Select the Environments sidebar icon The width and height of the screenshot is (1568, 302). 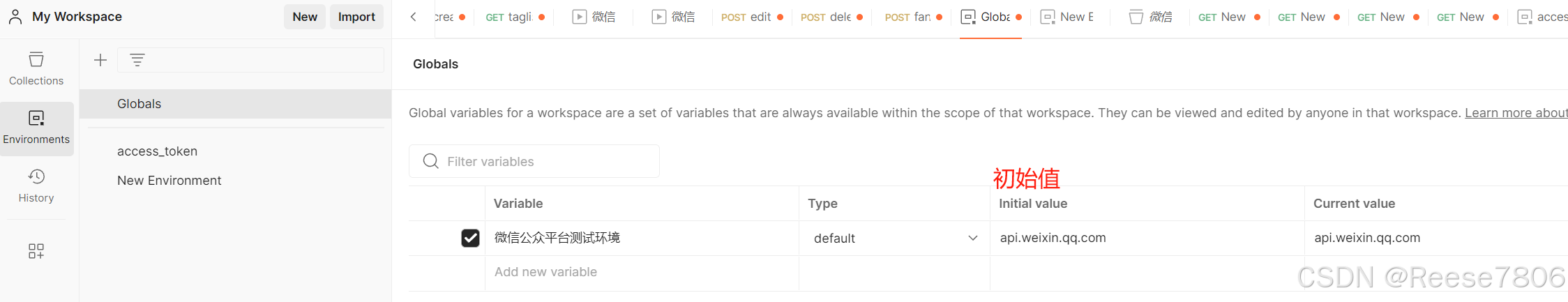[x=36, y=128]
